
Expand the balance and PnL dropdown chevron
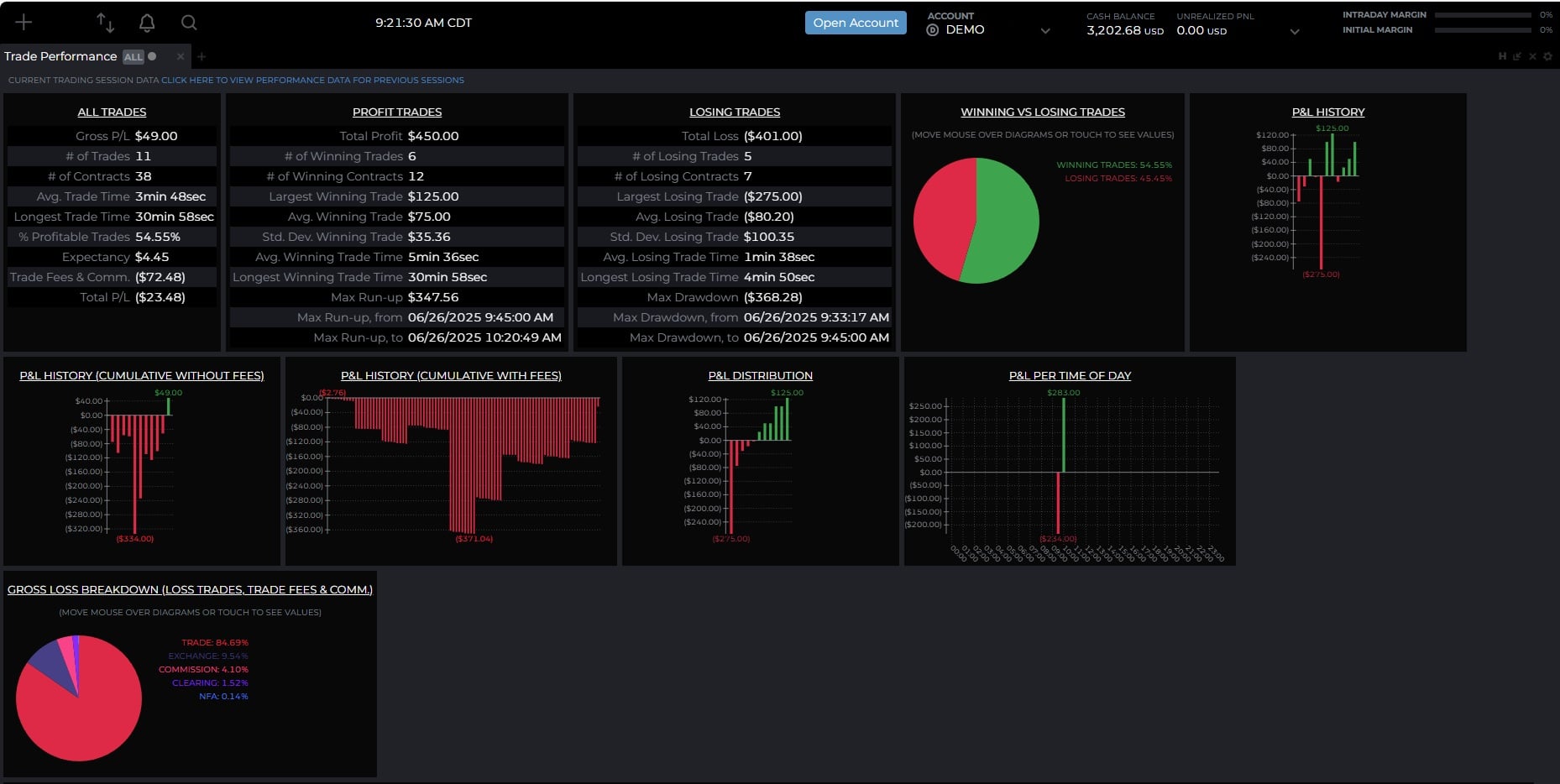pos(1295,32)
